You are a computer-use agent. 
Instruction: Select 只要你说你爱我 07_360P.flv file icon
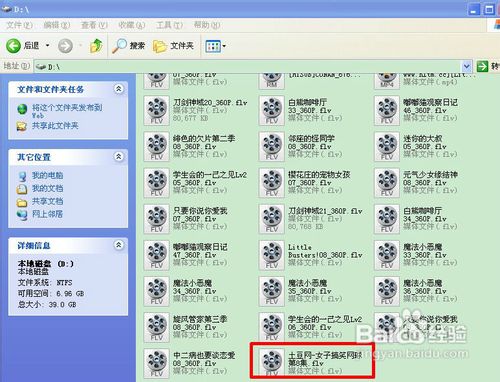(156, 219)
